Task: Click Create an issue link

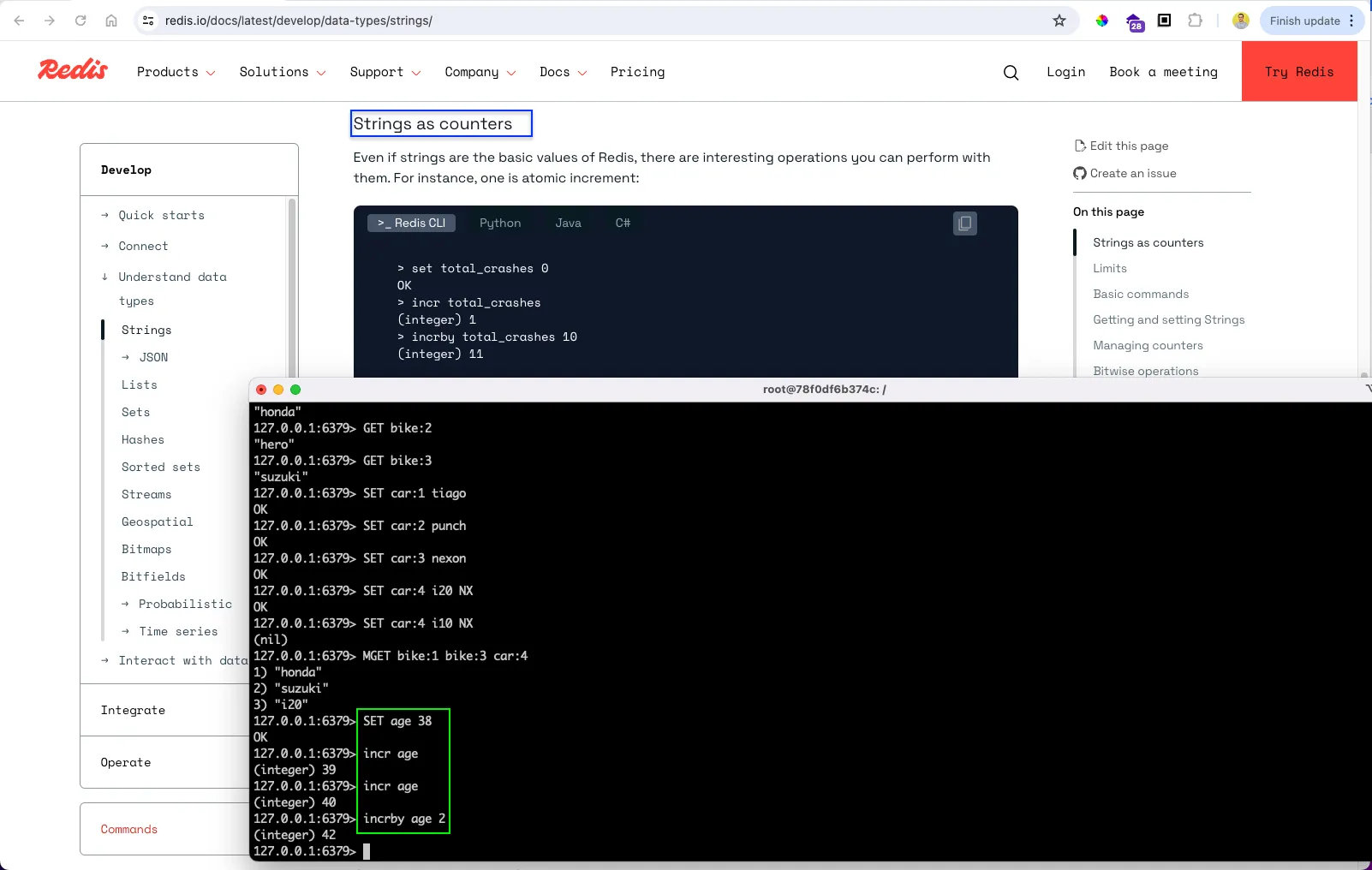Action: point(1133,173)
